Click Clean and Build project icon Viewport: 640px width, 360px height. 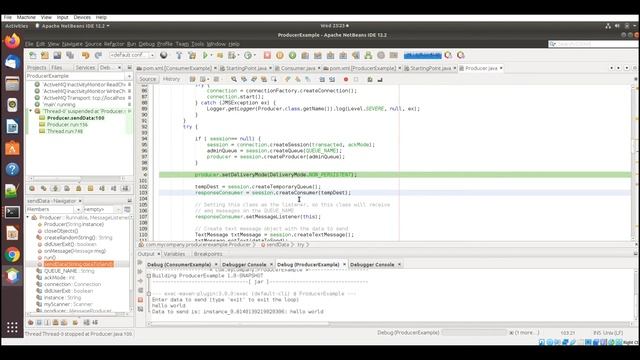[x=192, y=55]
